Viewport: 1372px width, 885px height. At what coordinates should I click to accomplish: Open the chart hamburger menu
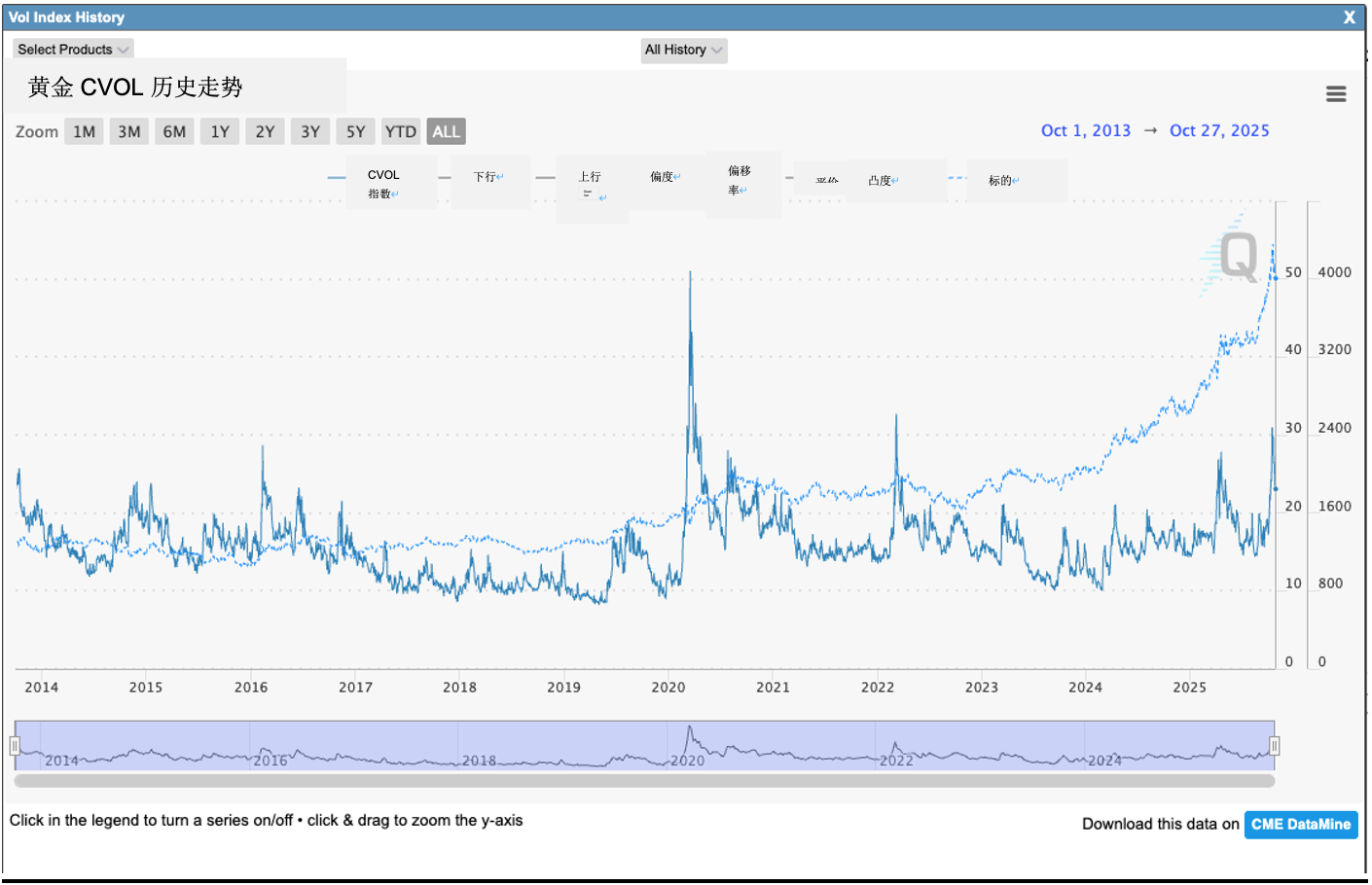tap(1335, 93)
